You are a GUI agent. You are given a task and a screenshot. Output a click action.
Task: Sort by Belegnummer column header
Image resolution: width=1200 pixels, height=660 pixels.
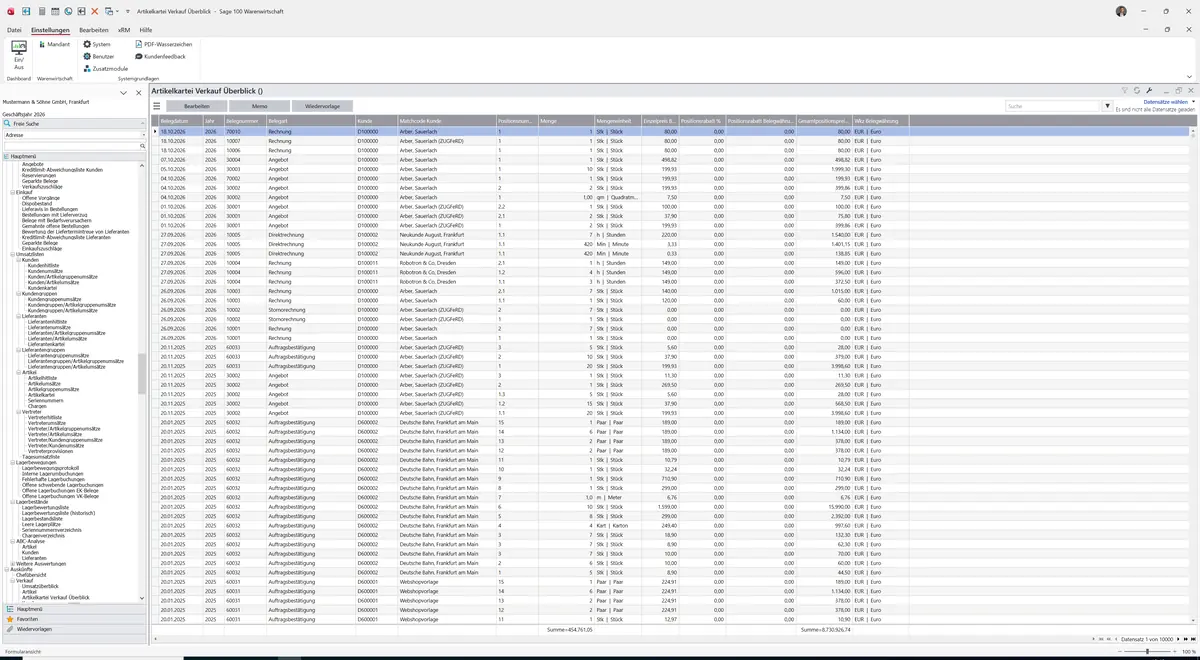coord(244,121)
